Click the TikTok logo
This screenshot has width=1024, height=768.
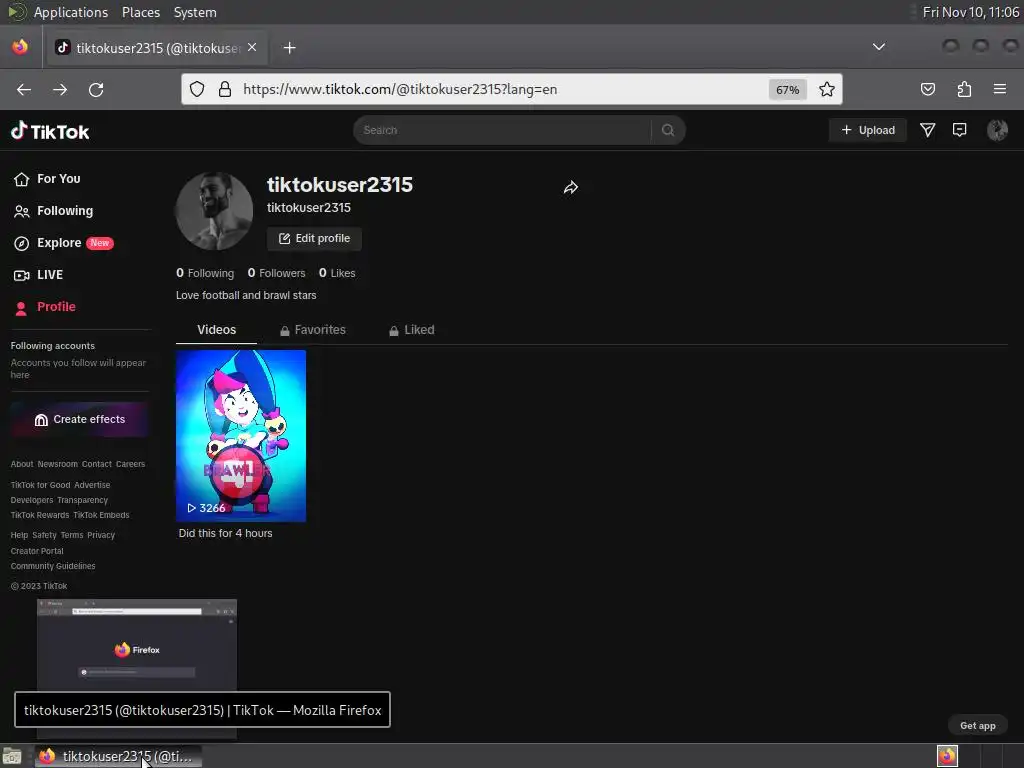point(50,131)
